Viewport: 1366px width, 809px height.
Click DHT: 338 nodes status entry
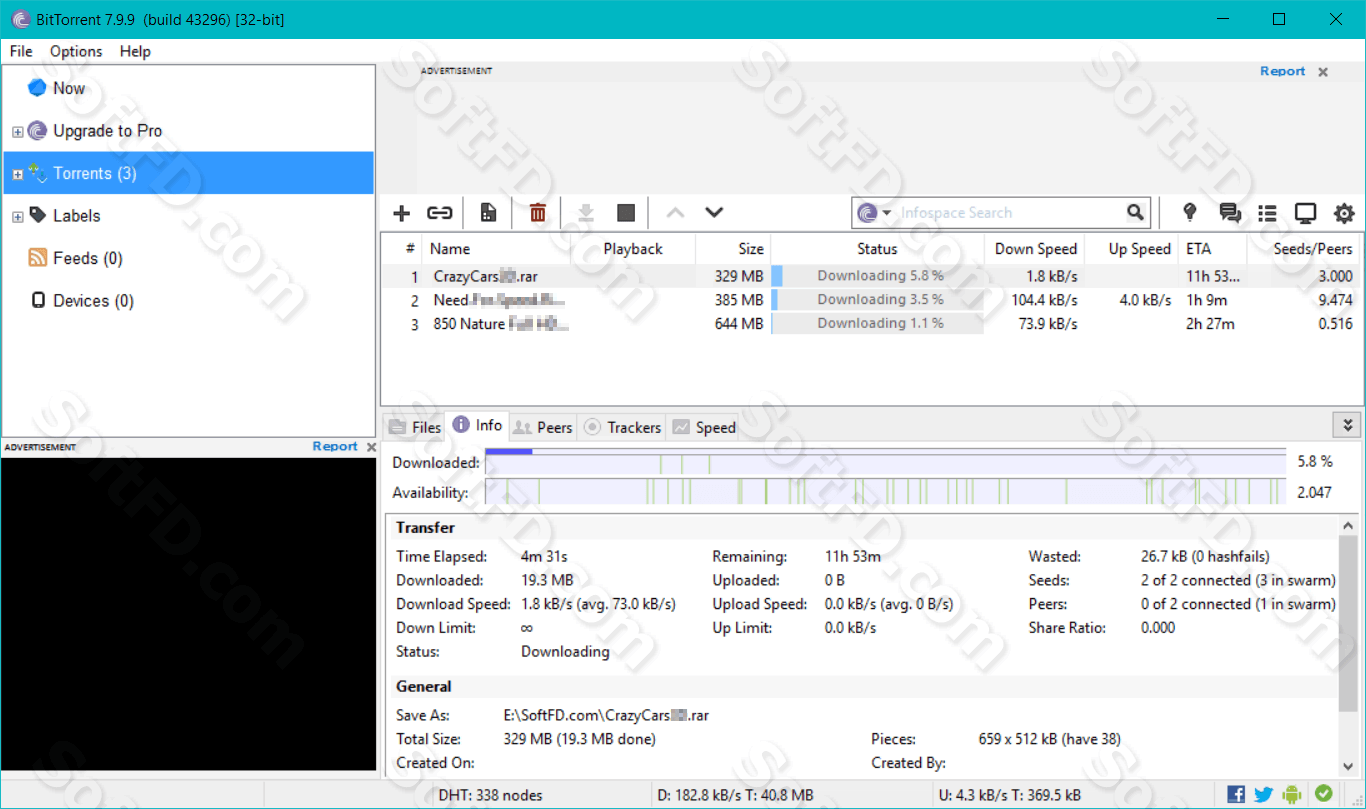pyautogui.click(x=491, y=796)
